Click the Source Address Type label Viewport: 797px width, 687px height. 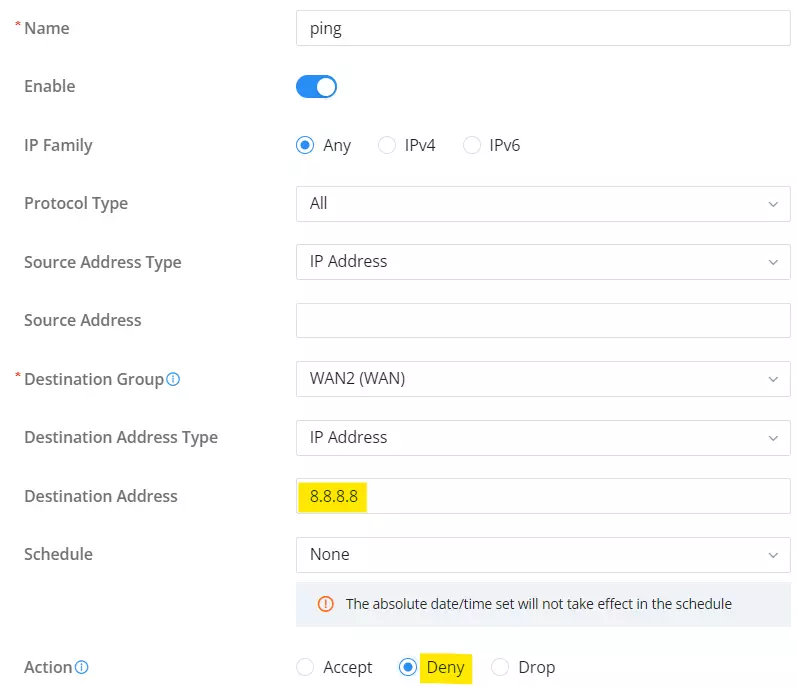pyautogui.click(x=103, y=262)
